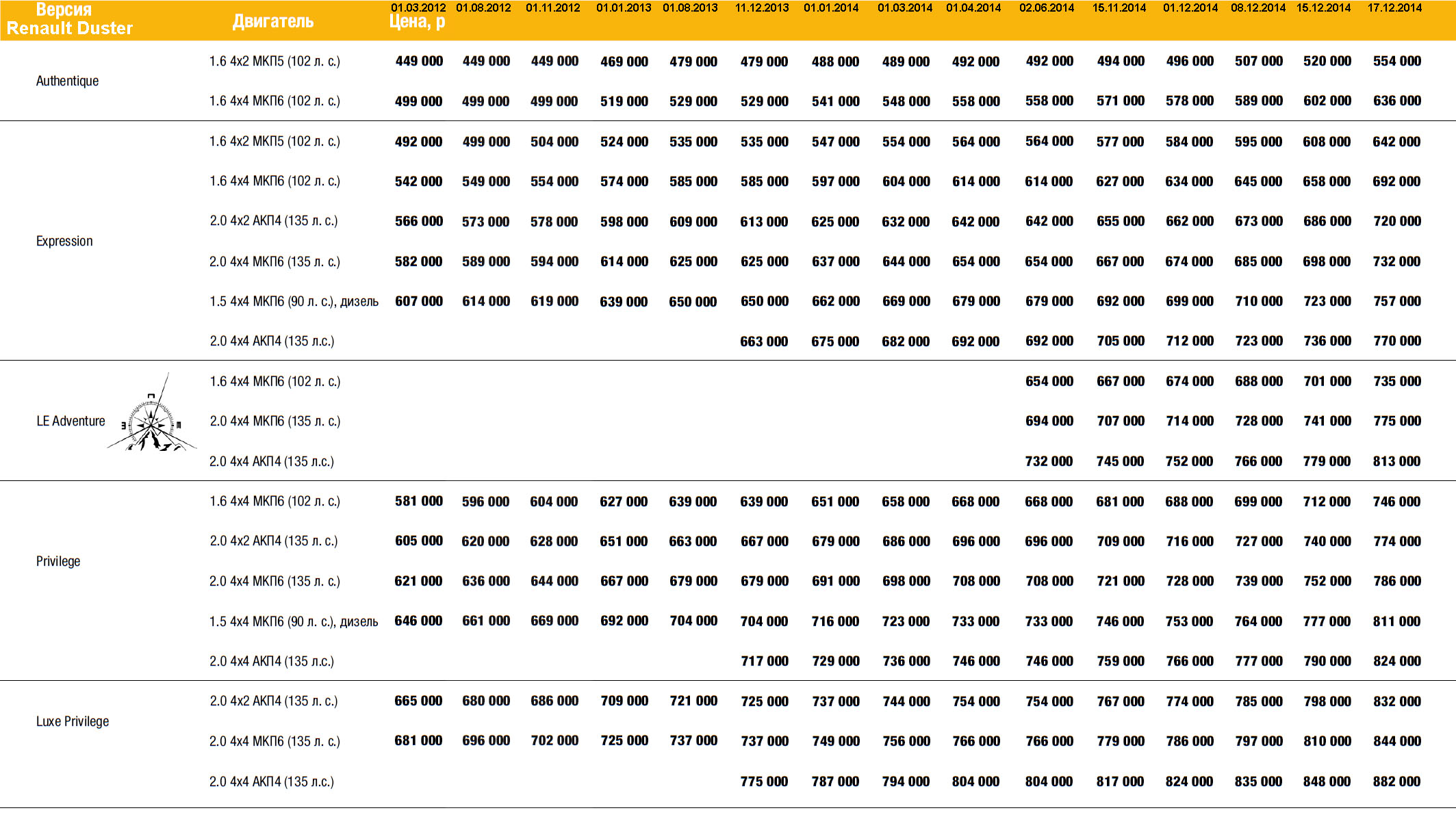Select the Privilege version label
This screenshot has height=830, width=1456.
[x=58, y=561]
